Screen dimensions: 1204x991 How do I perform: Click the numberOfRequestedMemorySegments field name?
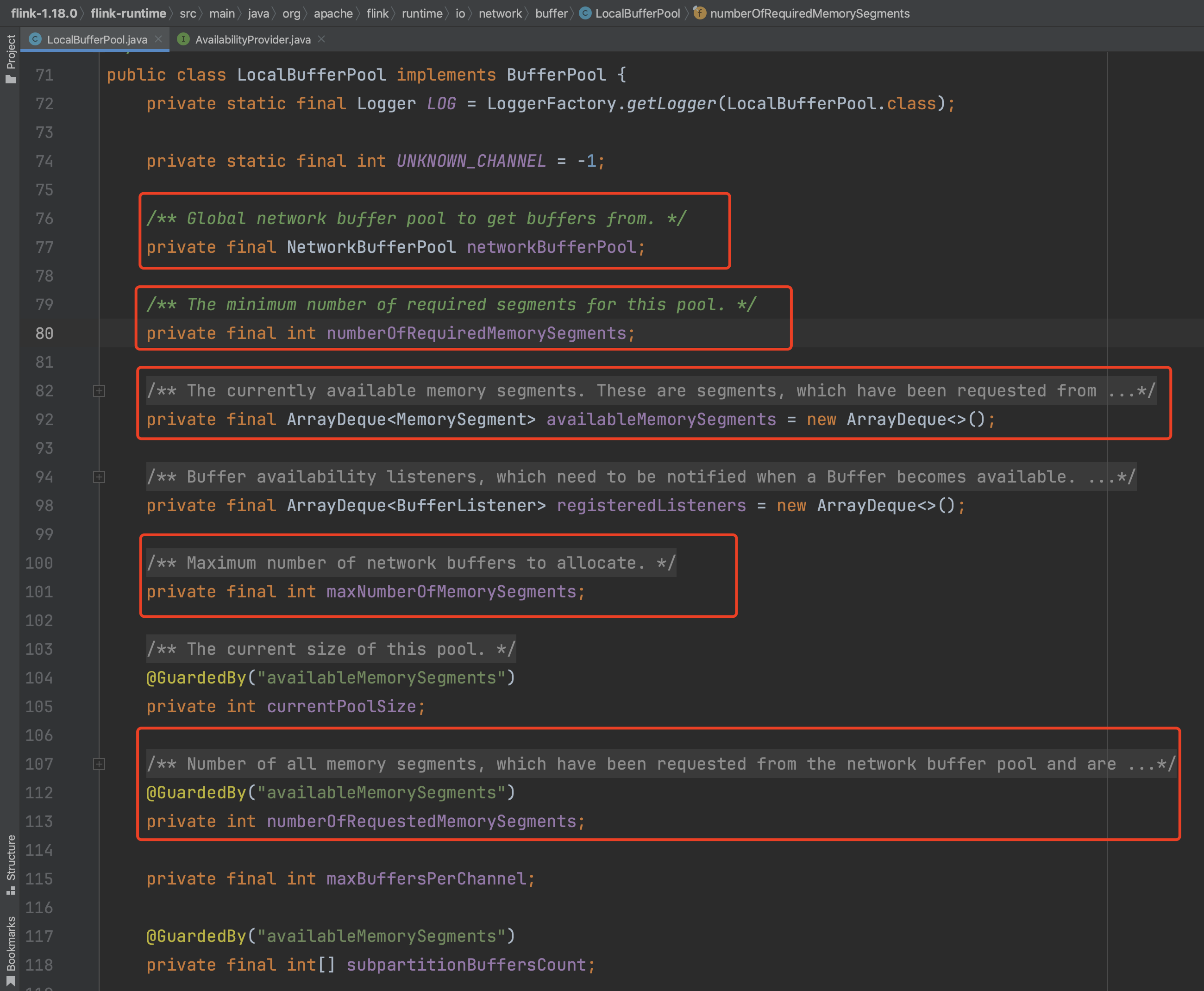click(x=421, y=822)
